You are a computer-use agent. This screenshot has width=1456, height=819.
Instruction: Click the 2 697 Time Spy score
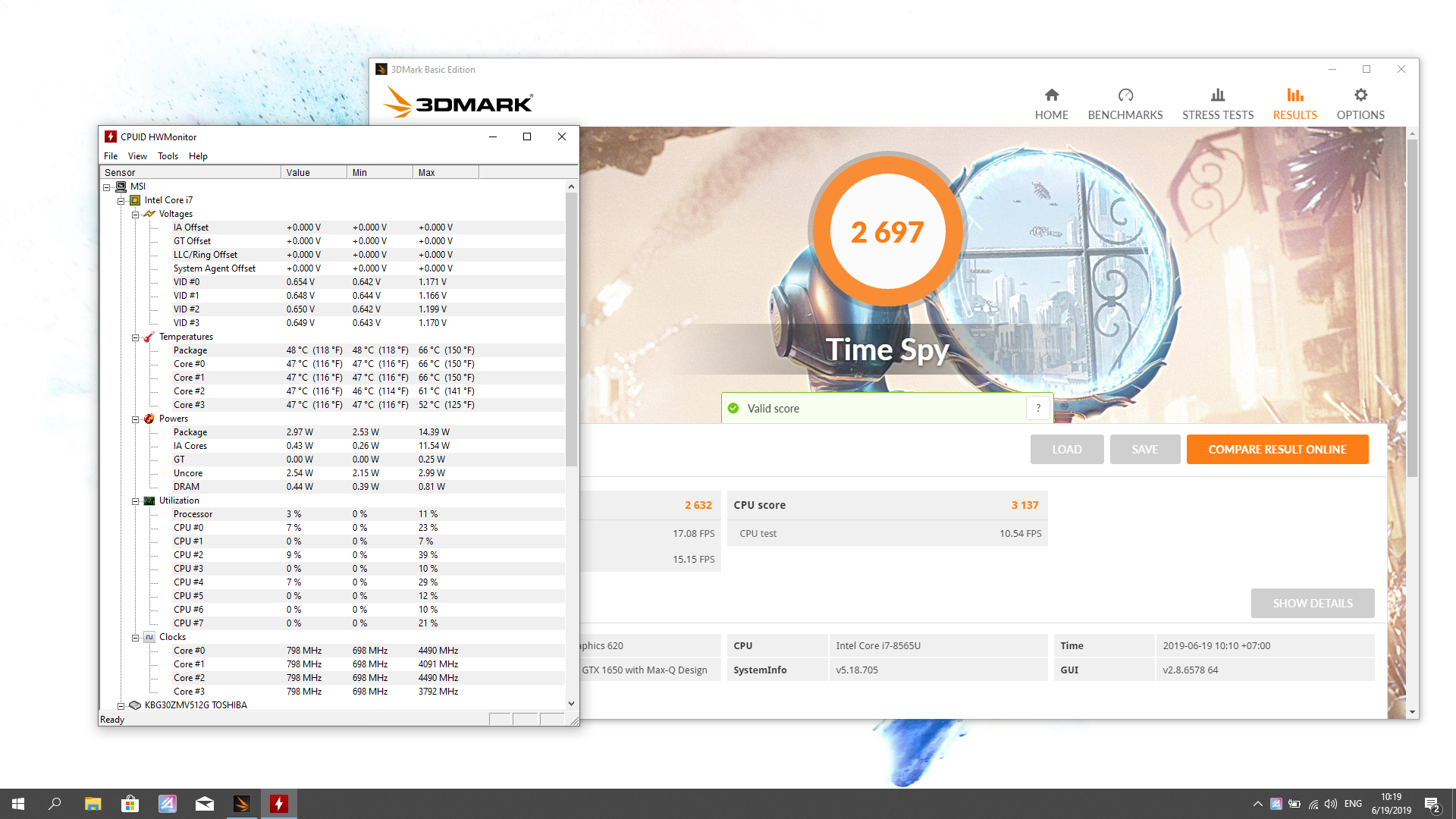[887, 232]
